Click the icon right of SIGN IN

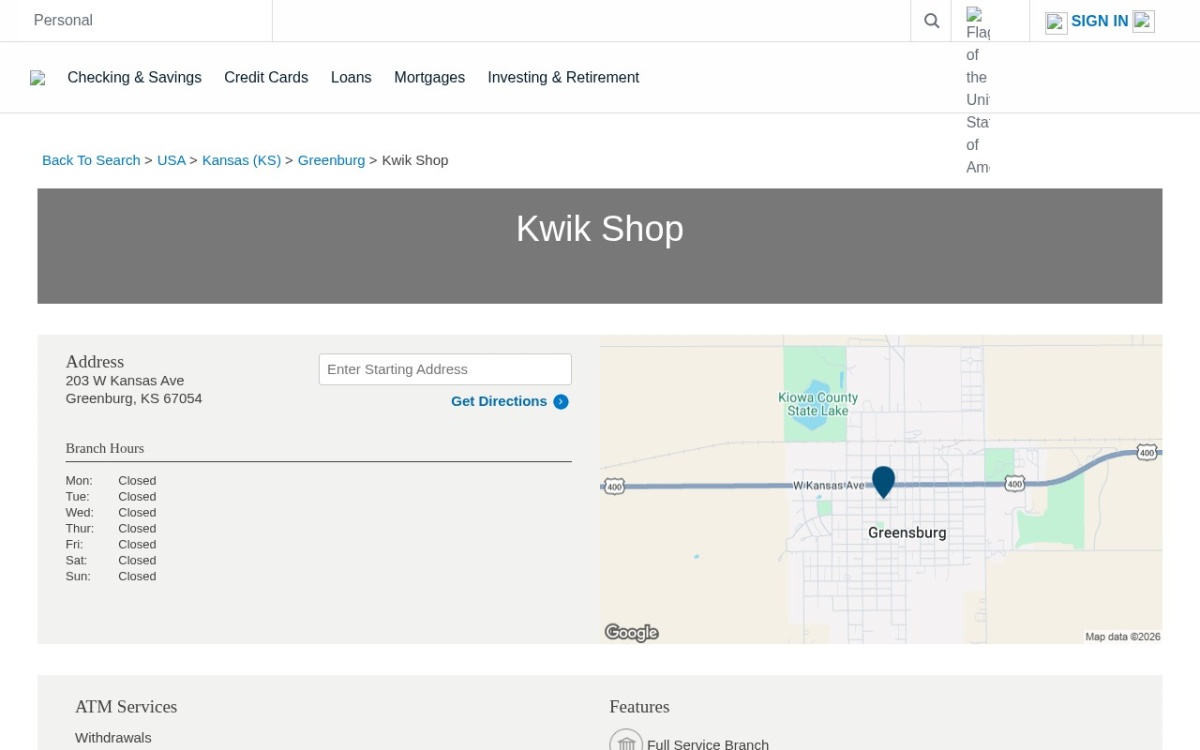point(1144,21)
